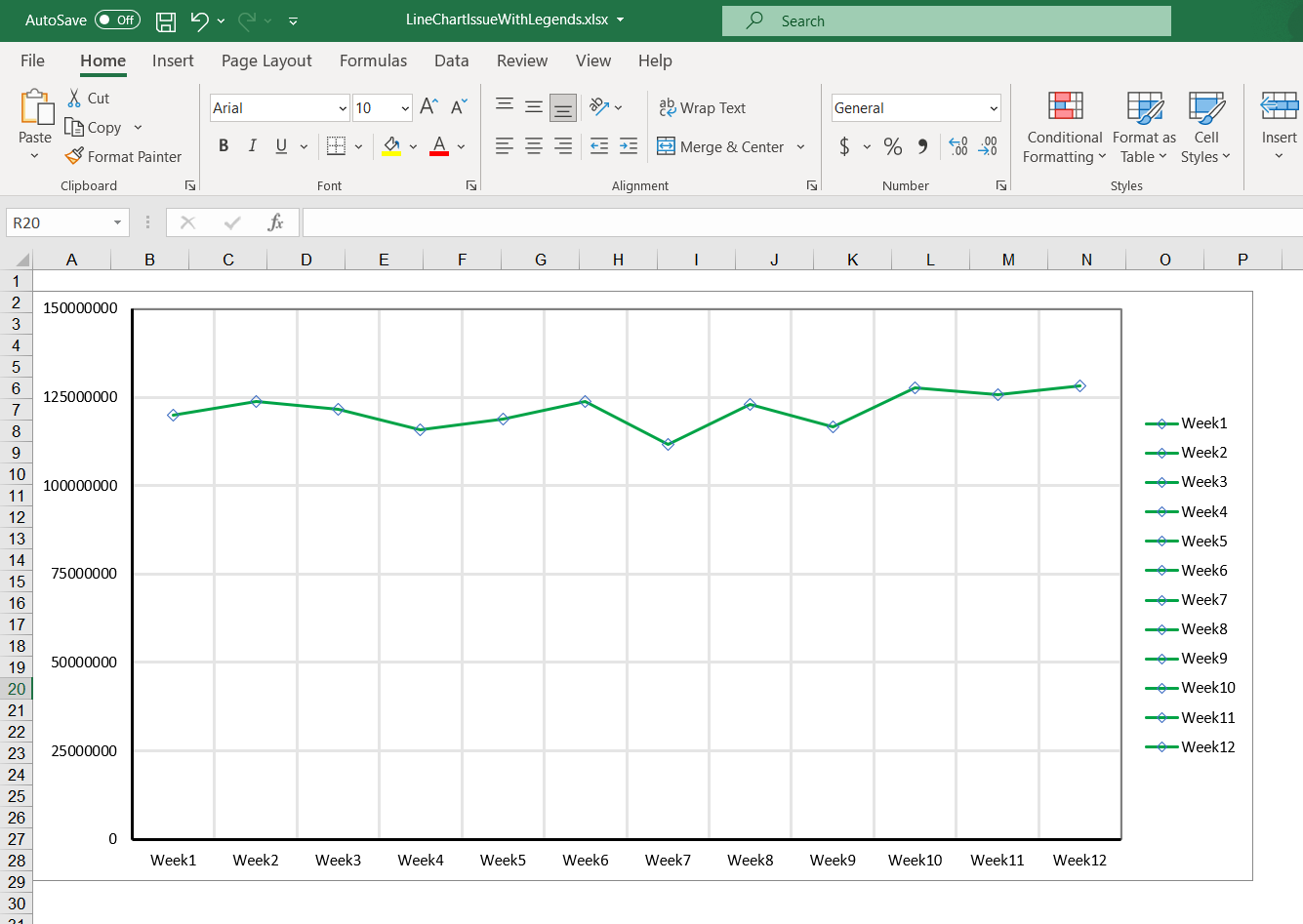Center text horizontally
1303x924 pixels.
coord(534,146)
